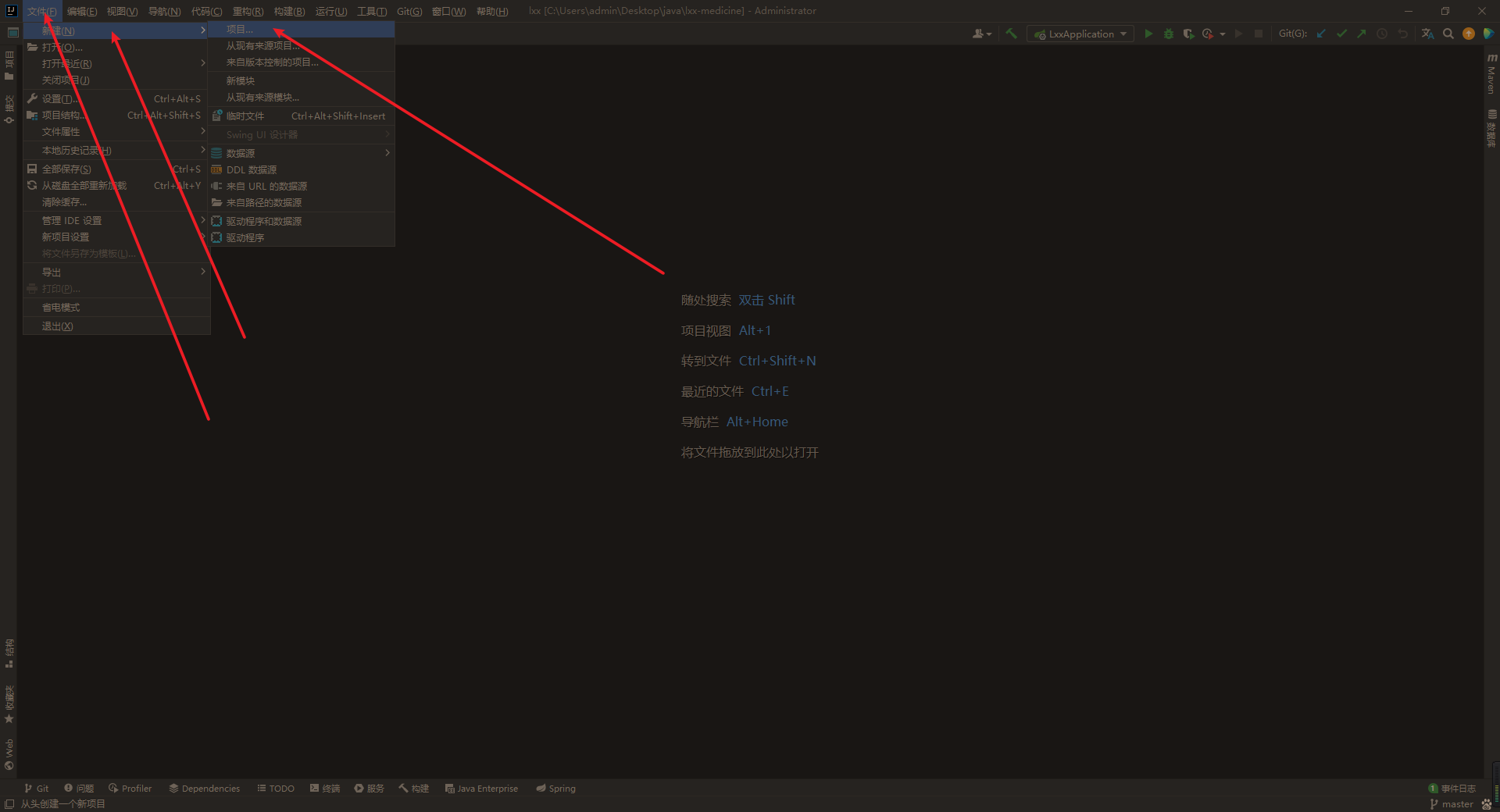Choose 来自版本控制的项目... menu item
Image resolution: width=1500 pixels, height=812 pixels.
(302, 62)
